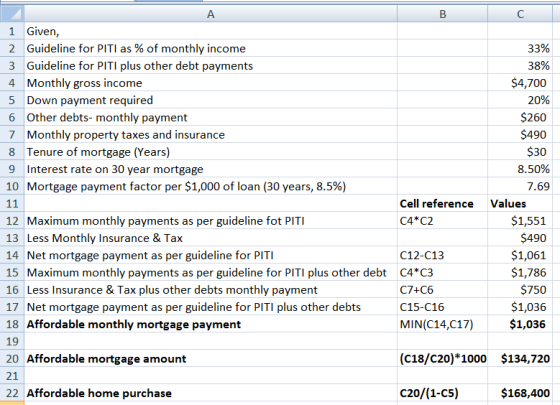Click 'Affordable mortgage amount' cell

click(x=211, y=359)
